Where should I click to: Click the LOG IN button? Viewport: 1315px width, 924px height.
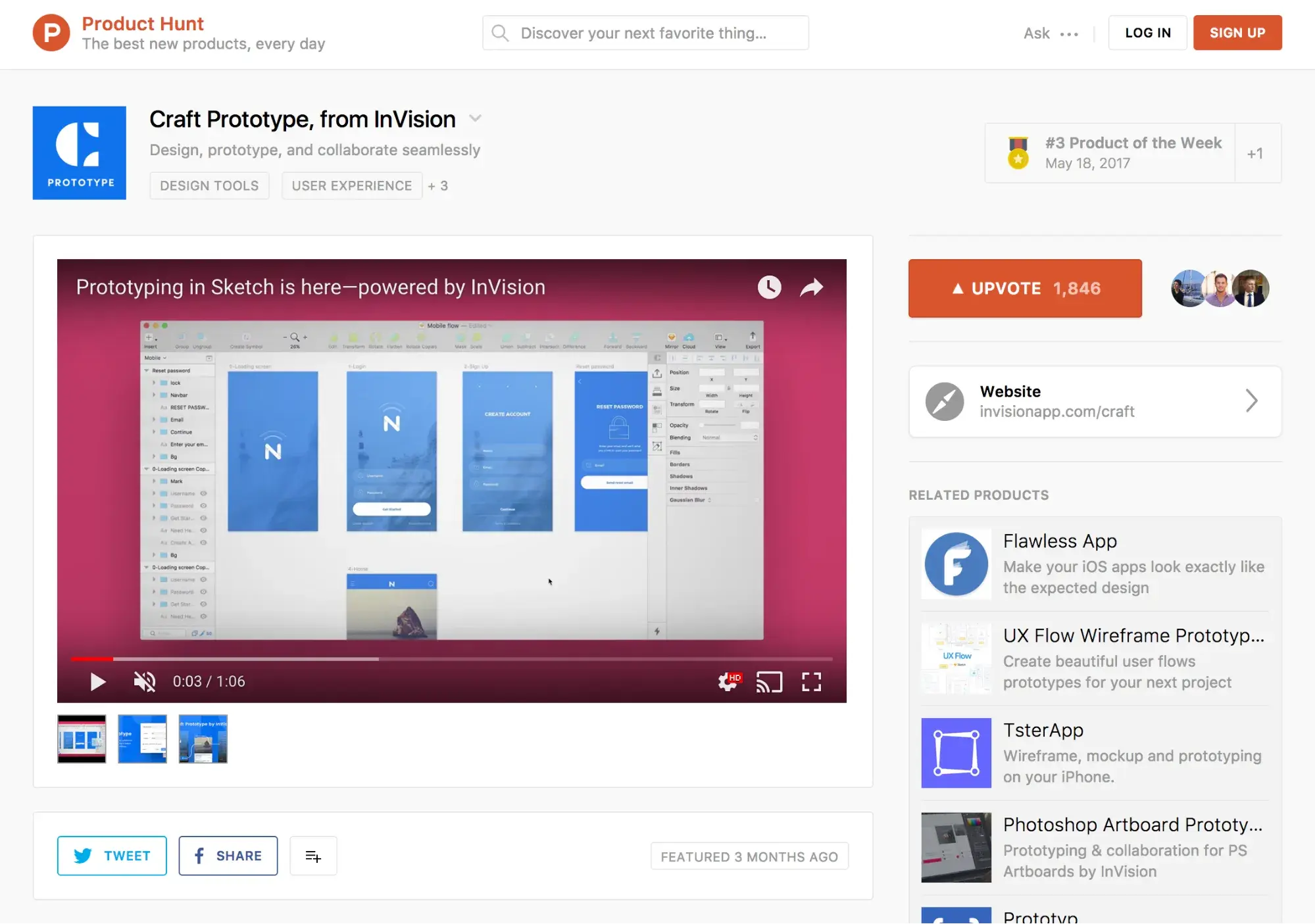coord(1148,33)
